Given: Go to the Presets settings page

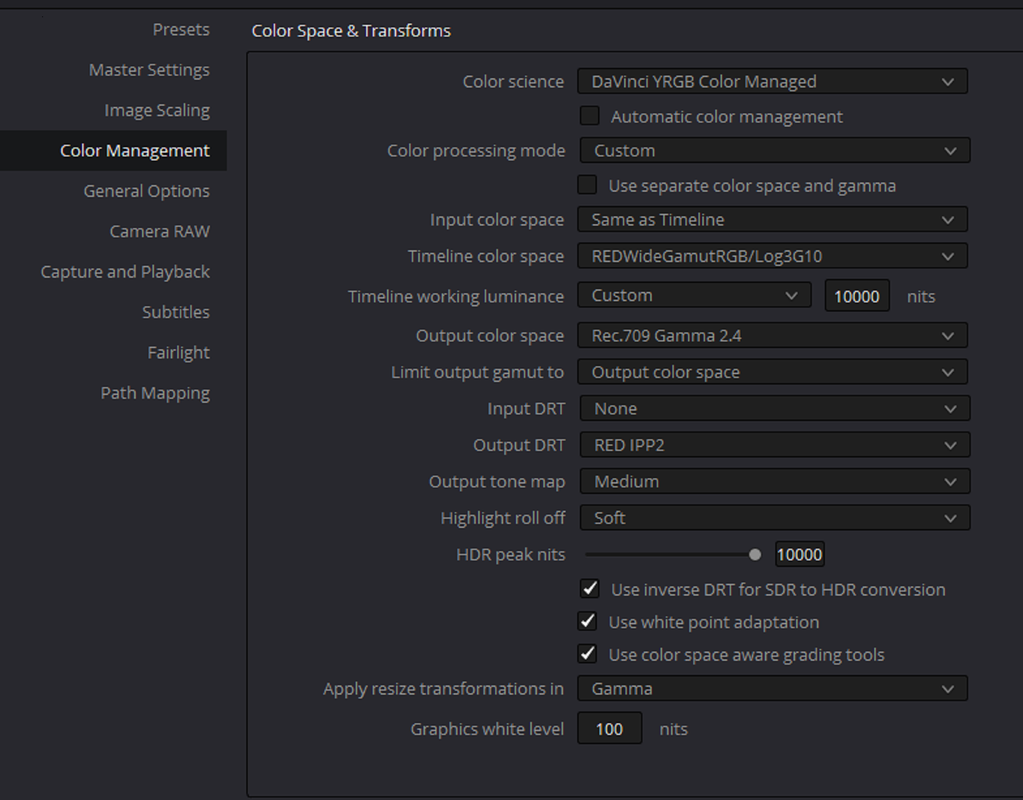Looking at the screenshot, I should click(x=181, y=30).
